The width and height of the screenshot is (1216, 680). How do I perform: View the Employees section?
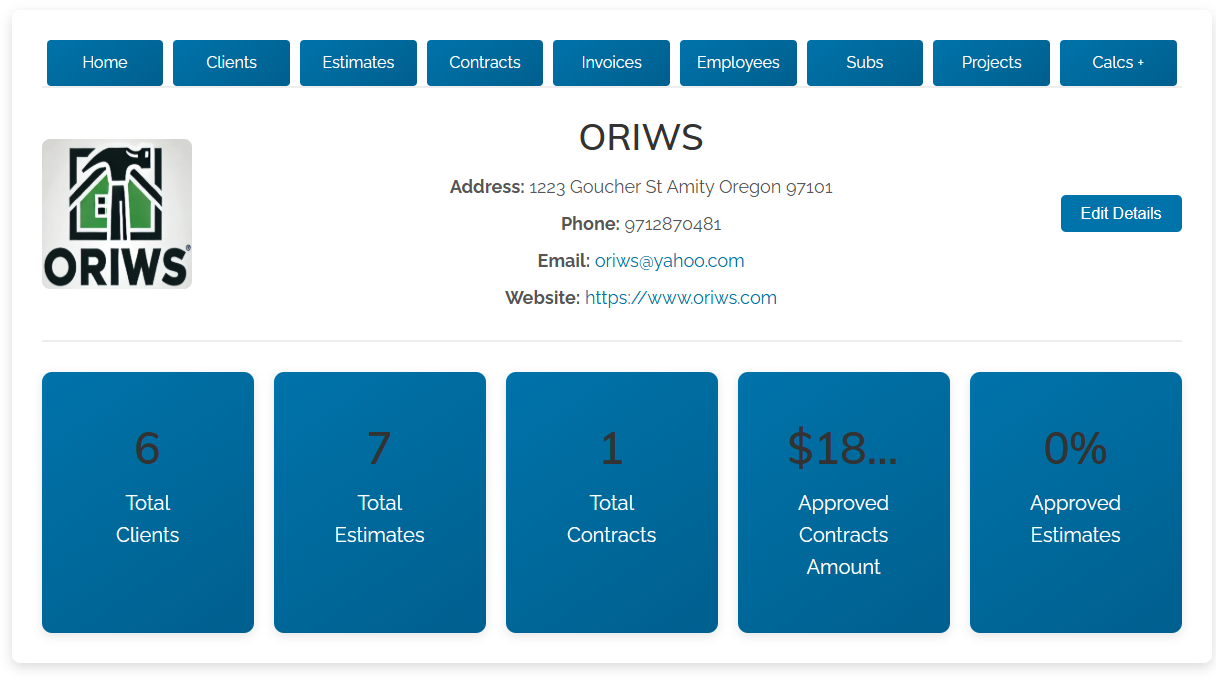[738, 63]
